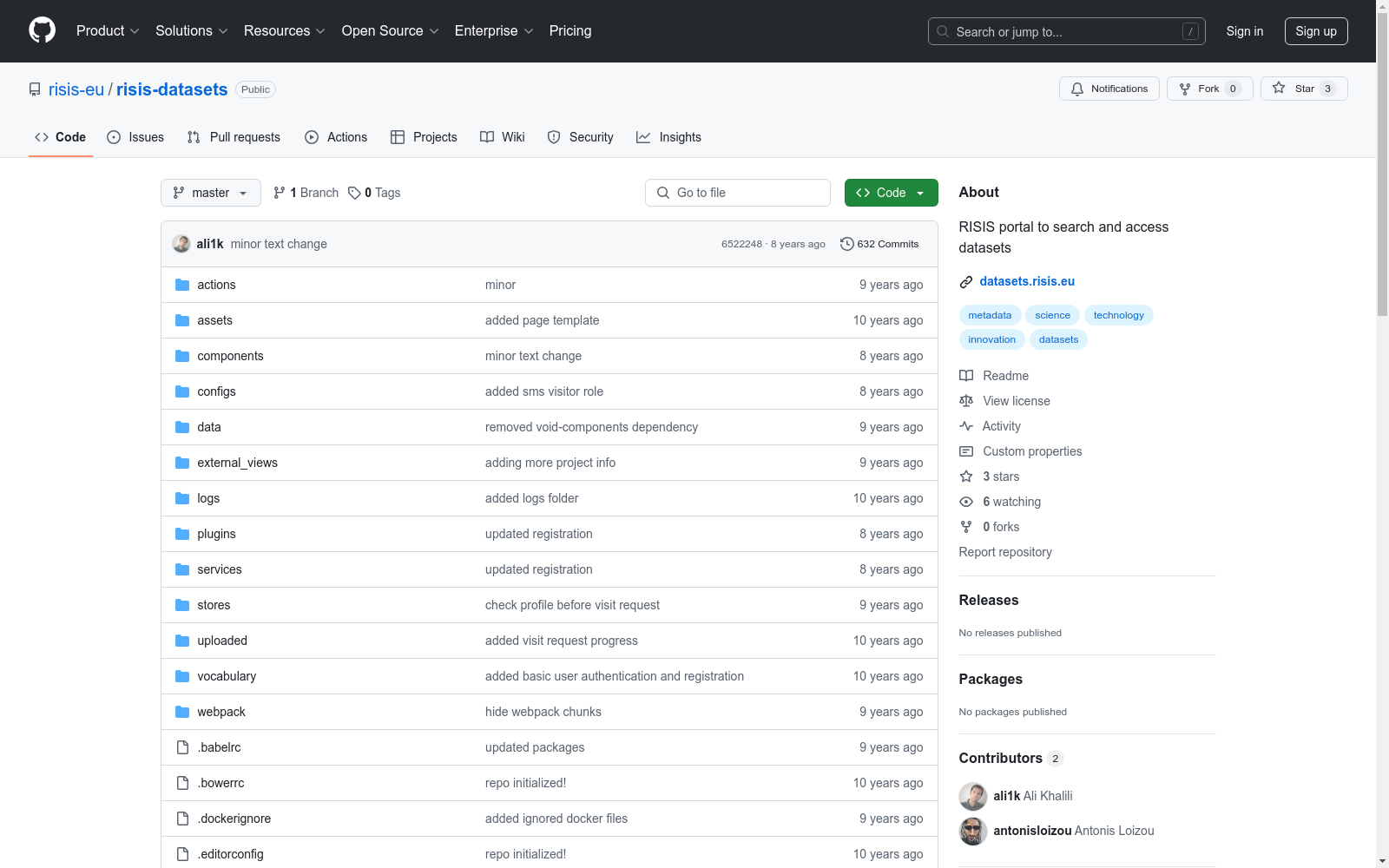The image size is (1389, 868).
Task: Switch to the Pull requests tab
Action: point(234,137)
